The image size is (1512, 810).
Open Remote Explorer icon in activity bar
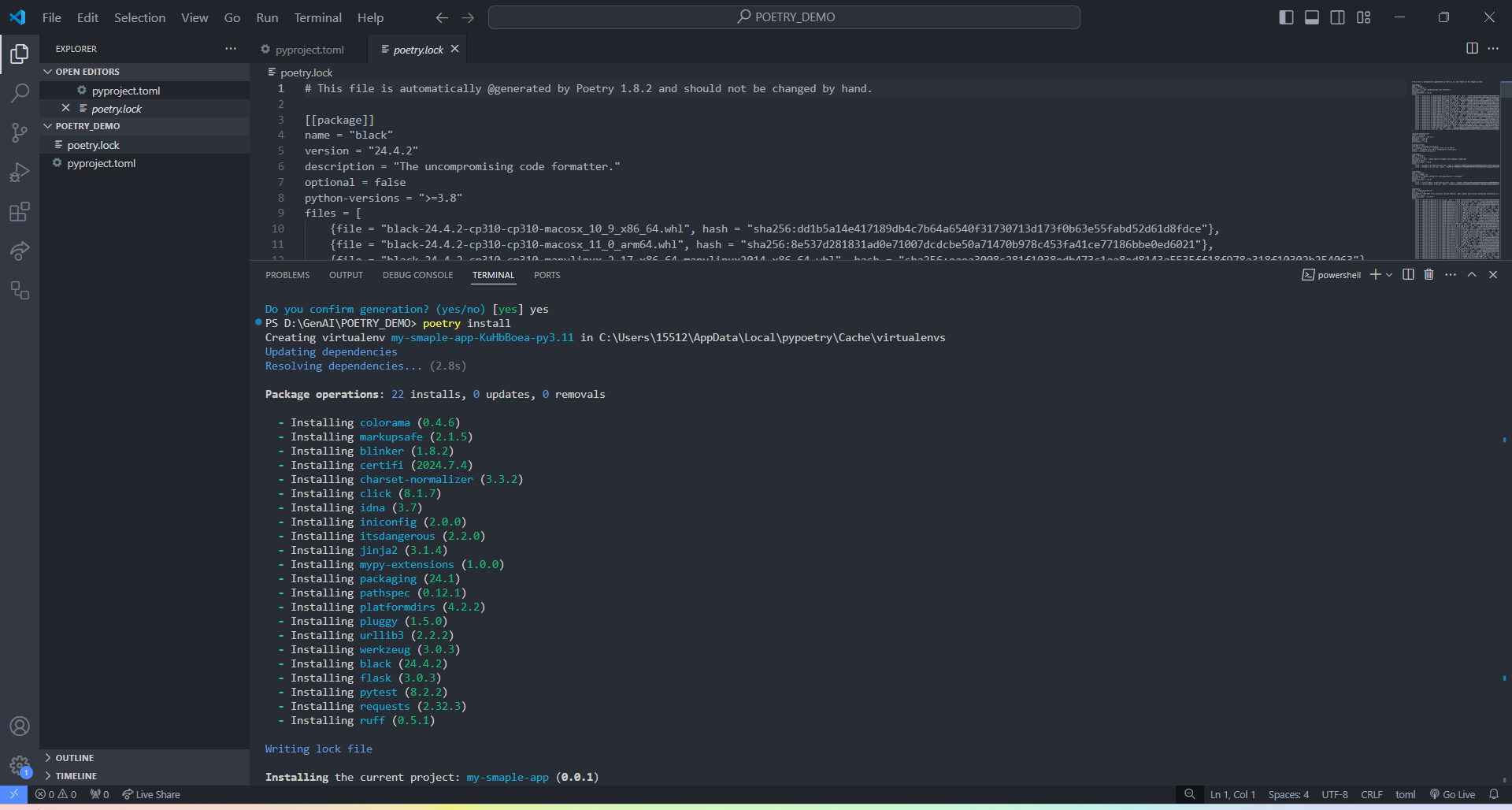coord(20,291)
